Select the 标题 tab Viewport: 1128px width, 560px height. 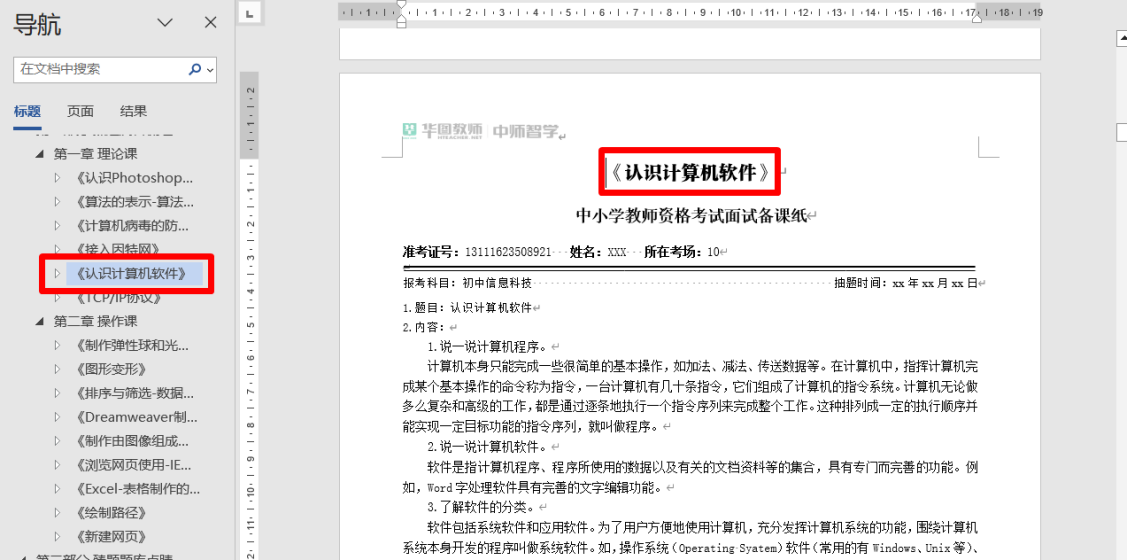point(28,111)
